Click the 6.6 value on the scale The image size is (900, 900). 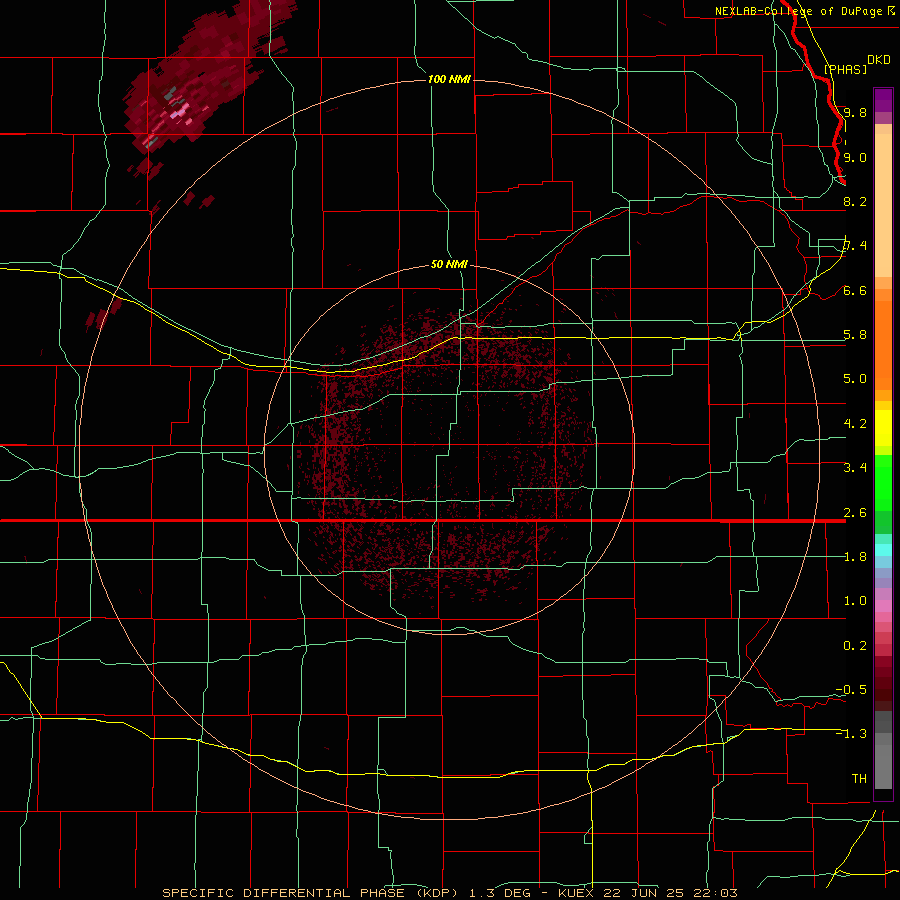coord(855,290)
